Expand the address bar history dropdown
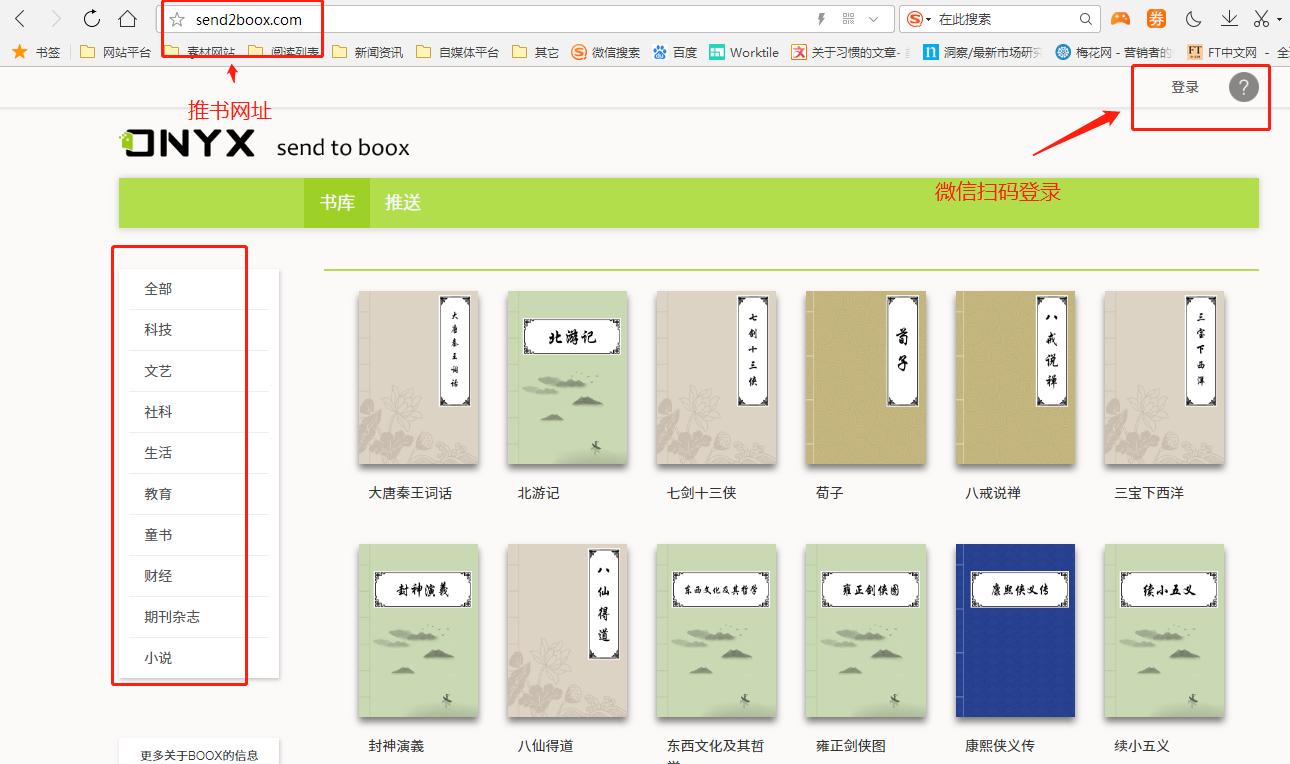Screen dimensions: 1290x764 pyautogui.click(x=874, y=19)
